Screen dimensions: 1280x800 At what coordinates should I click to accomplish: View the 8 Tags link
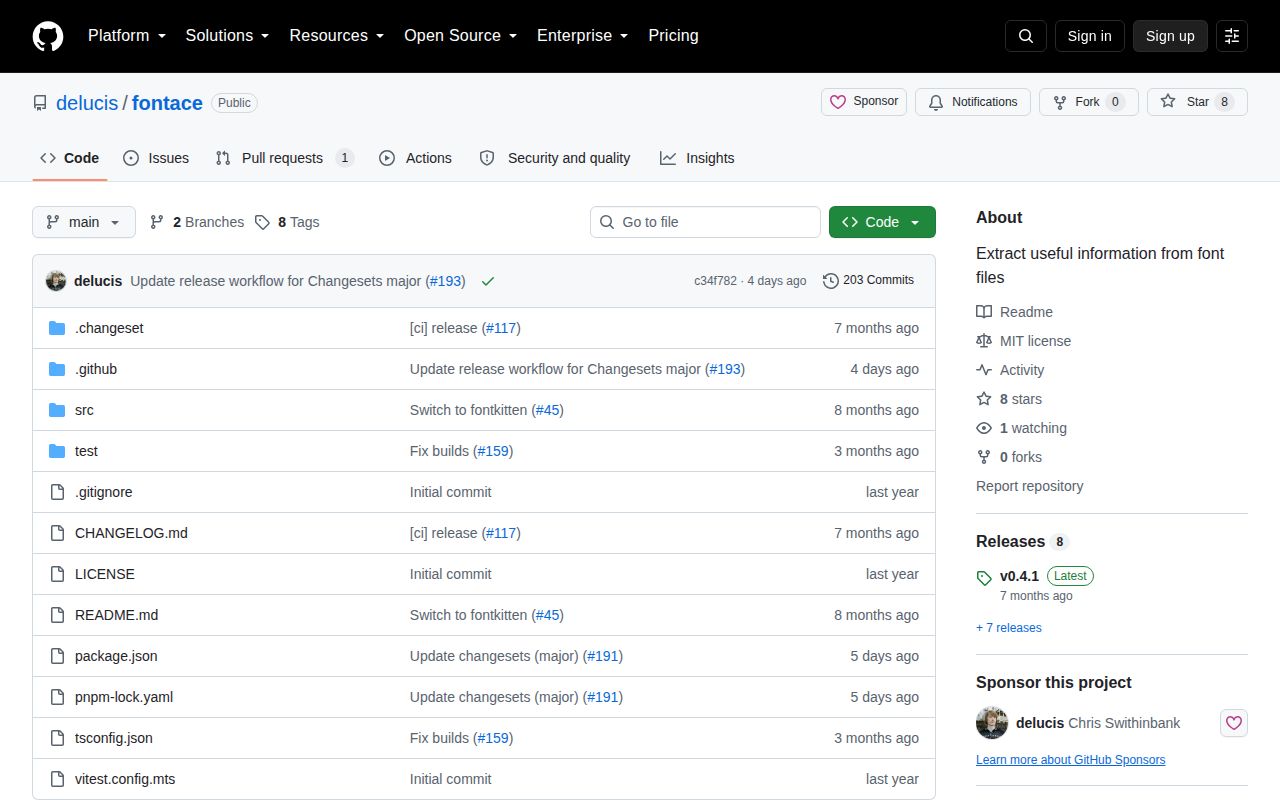pyautogui.click(x=287, y=222)
